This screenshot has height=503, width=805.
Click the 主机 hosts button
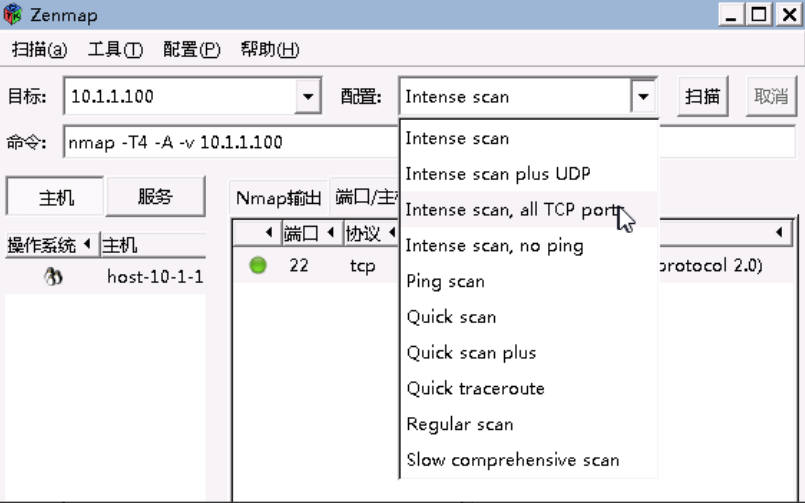click(x=55, y=197)
